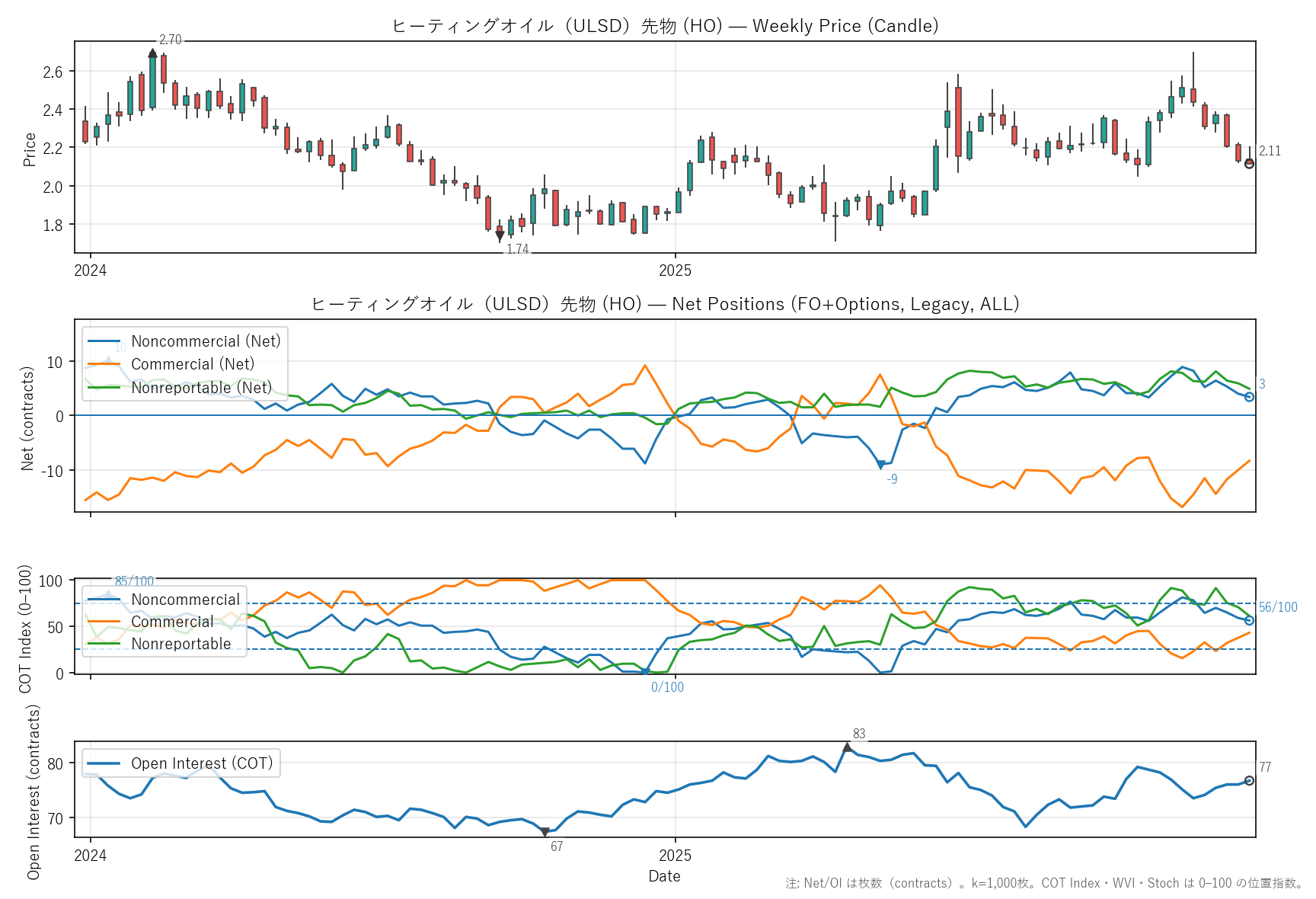Click the Noncommercial entry in COT Index legend
1316x899 pixels.
click(x=185, y=600)
